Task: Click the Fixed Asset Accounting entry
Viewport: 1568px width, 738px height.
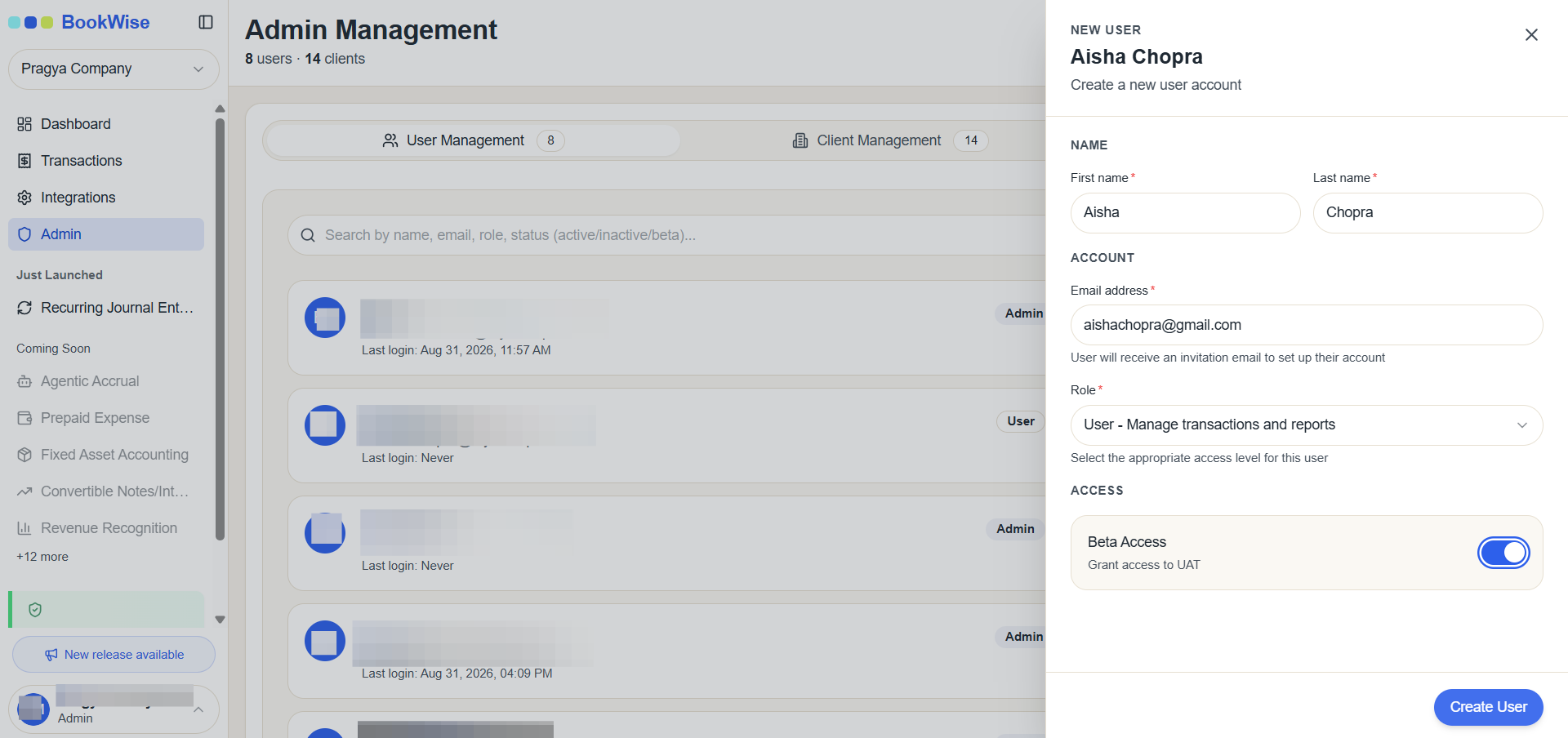Action: click(106, 455)
